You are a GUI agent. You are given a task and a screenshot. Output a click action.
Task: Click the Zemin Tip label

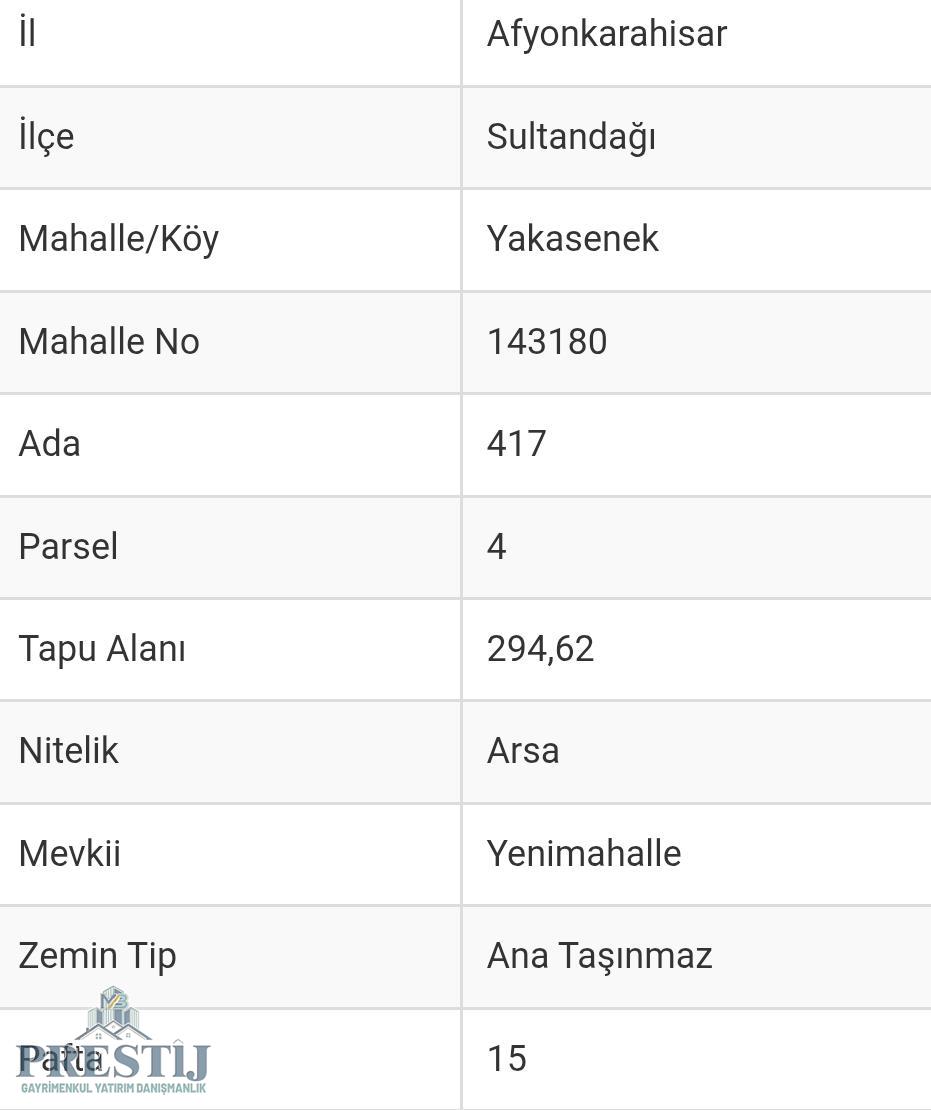coord(97,956)
